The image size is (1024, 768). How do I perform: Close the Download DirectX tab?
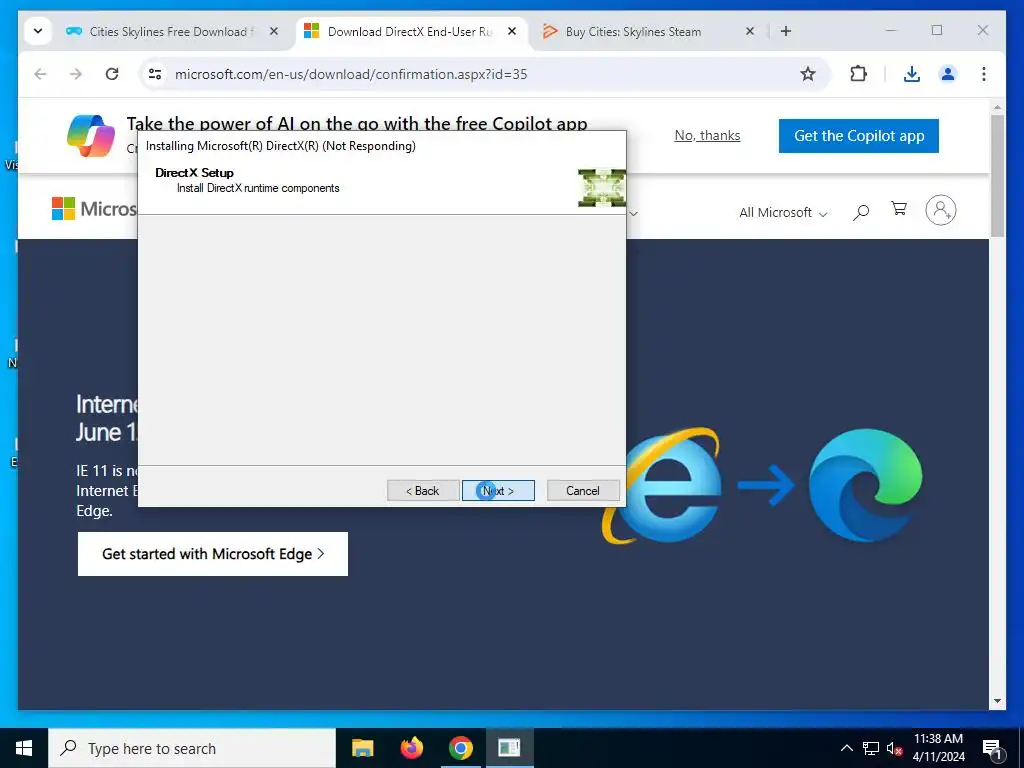pyautogui.click(x=512, y=31)
